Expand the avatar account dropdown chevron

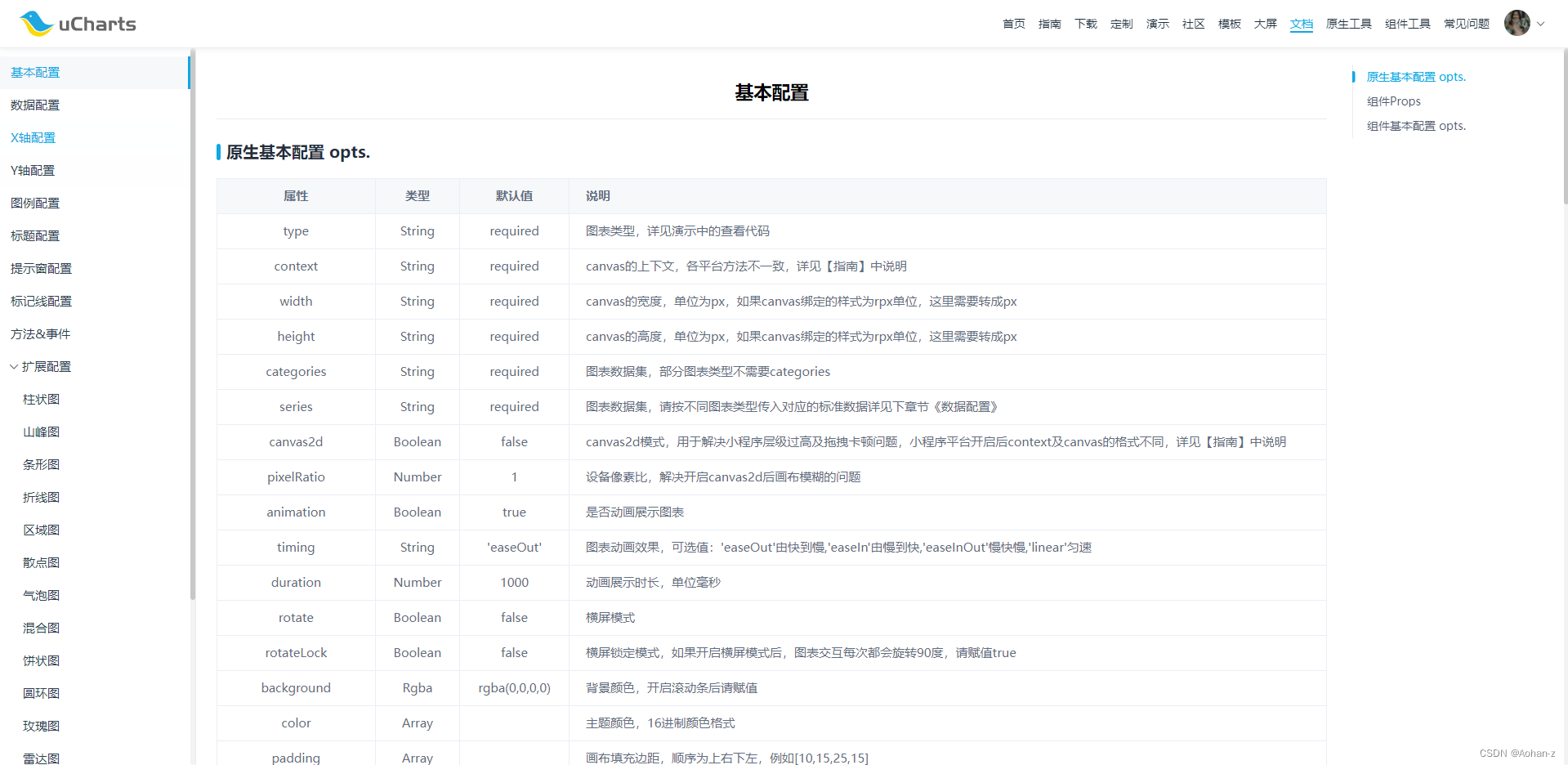[x=1541, y=23]
